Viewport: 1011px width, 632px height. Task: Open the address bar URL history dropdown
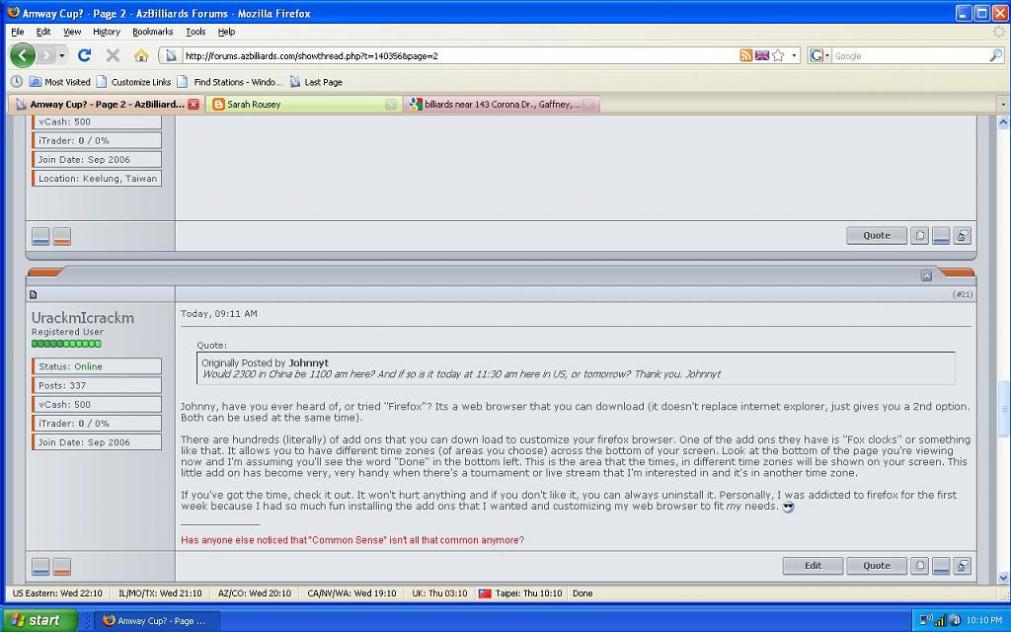(795, 56)
